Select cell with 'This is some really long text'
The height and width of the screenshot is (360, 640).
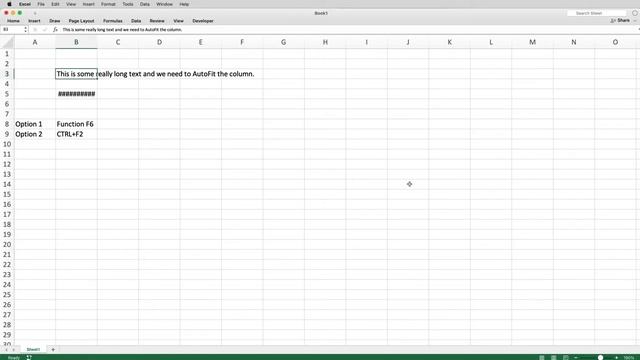coord(76,74)
